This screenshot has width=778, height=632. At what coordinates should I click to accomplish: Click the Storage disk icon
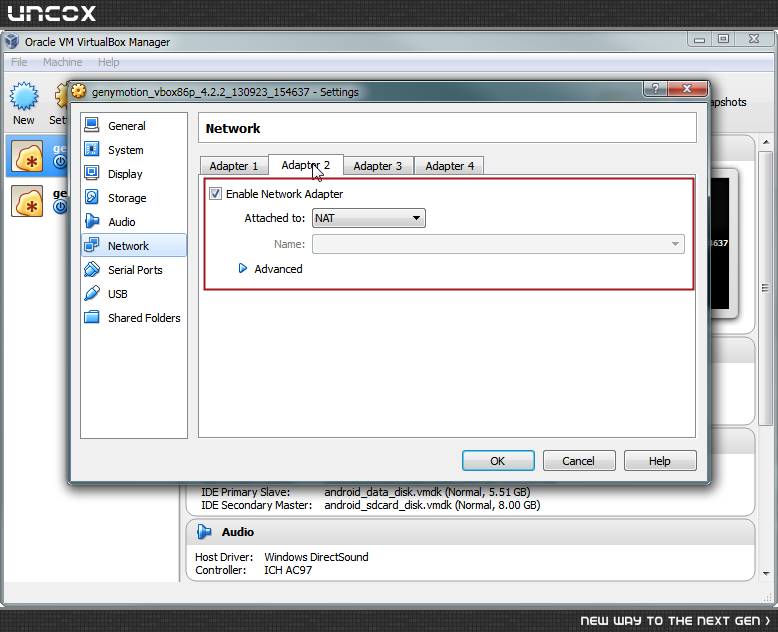pos(91,197)
